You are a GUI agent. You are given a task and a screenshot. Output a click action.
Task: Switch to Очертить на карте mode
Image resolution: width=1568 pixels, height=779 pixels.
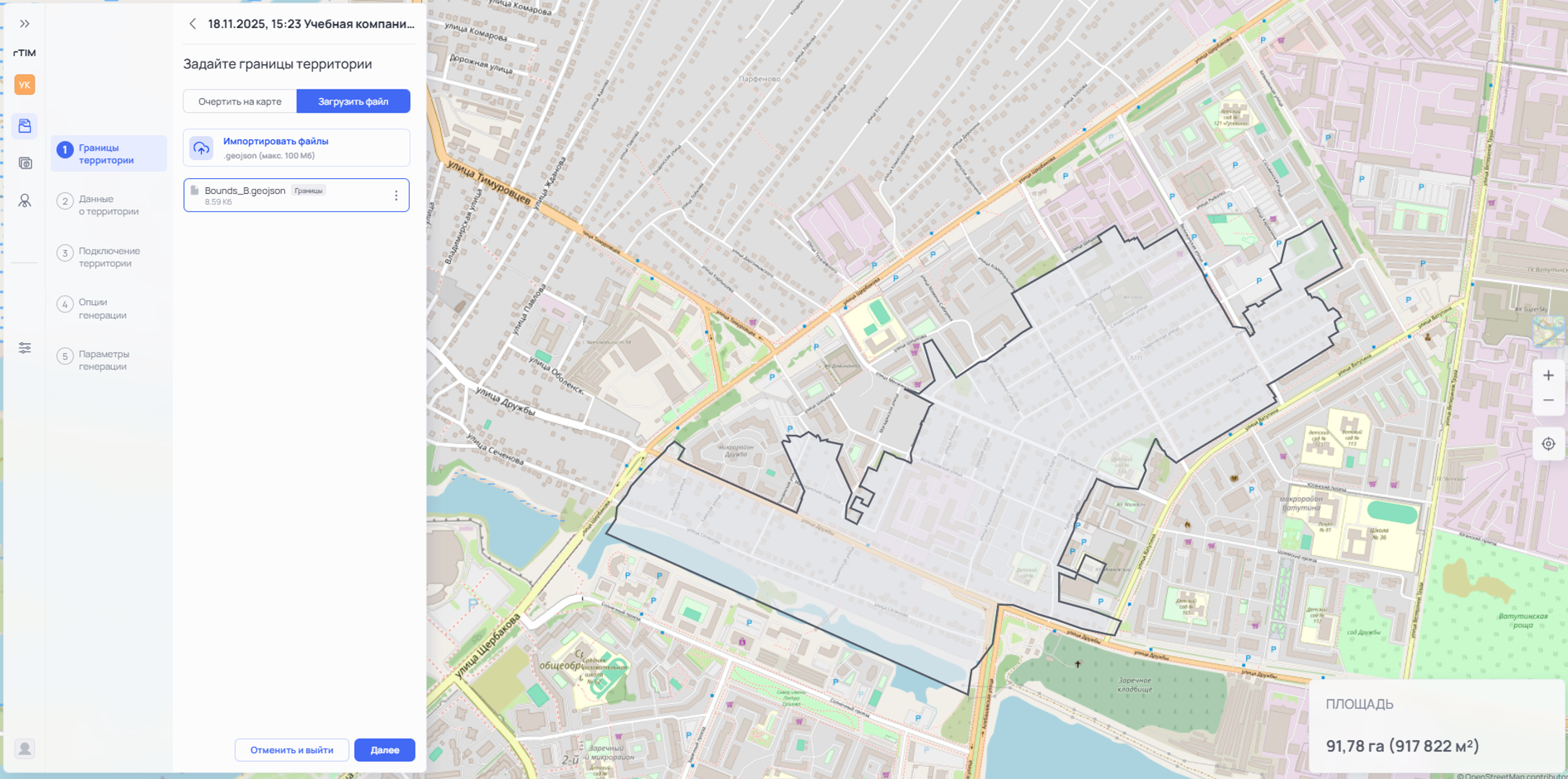pyautogui.click(x=239, y=102)
